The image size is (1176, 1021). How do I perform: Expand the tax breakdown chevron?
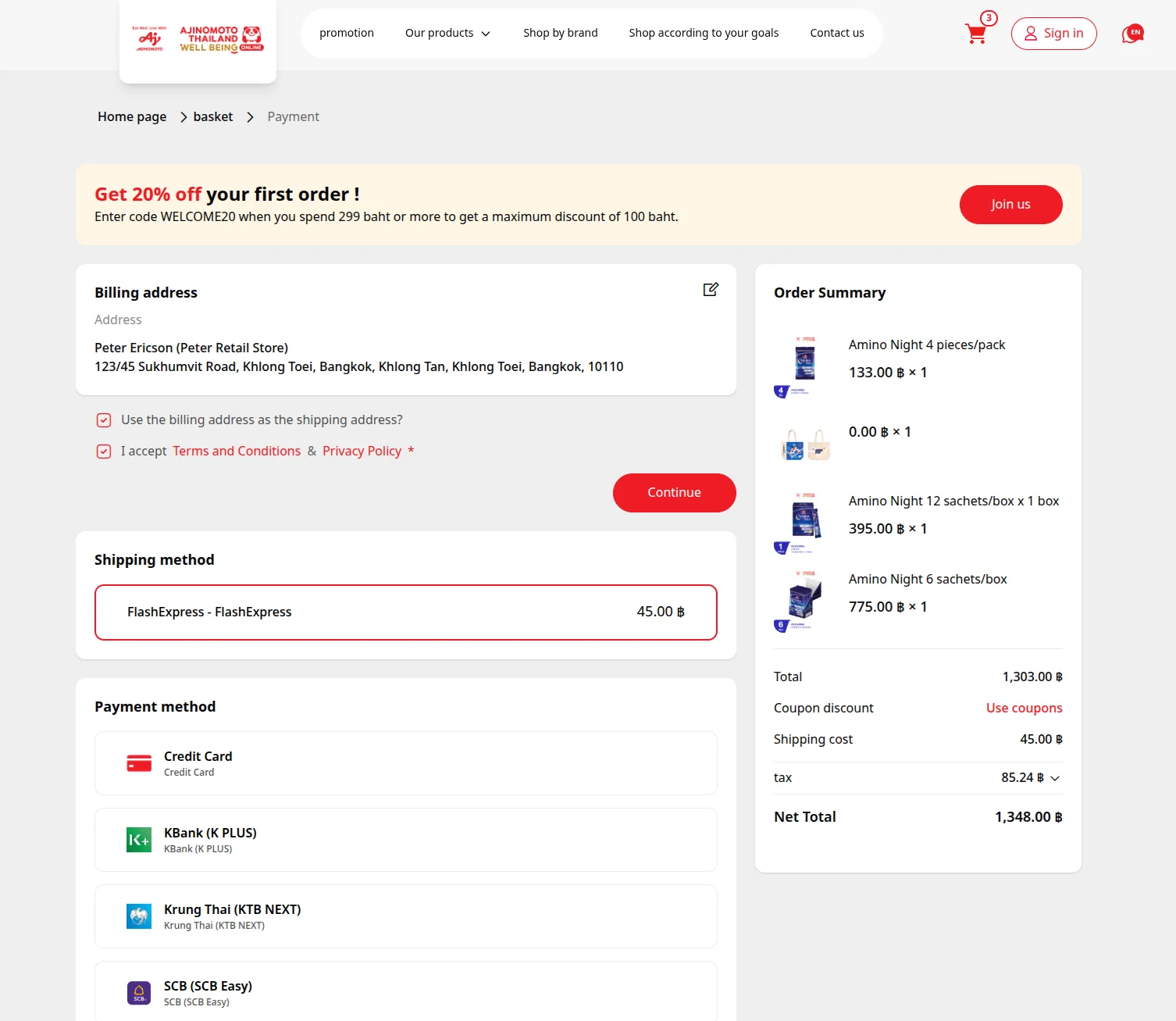click(x=1055, y=778)
